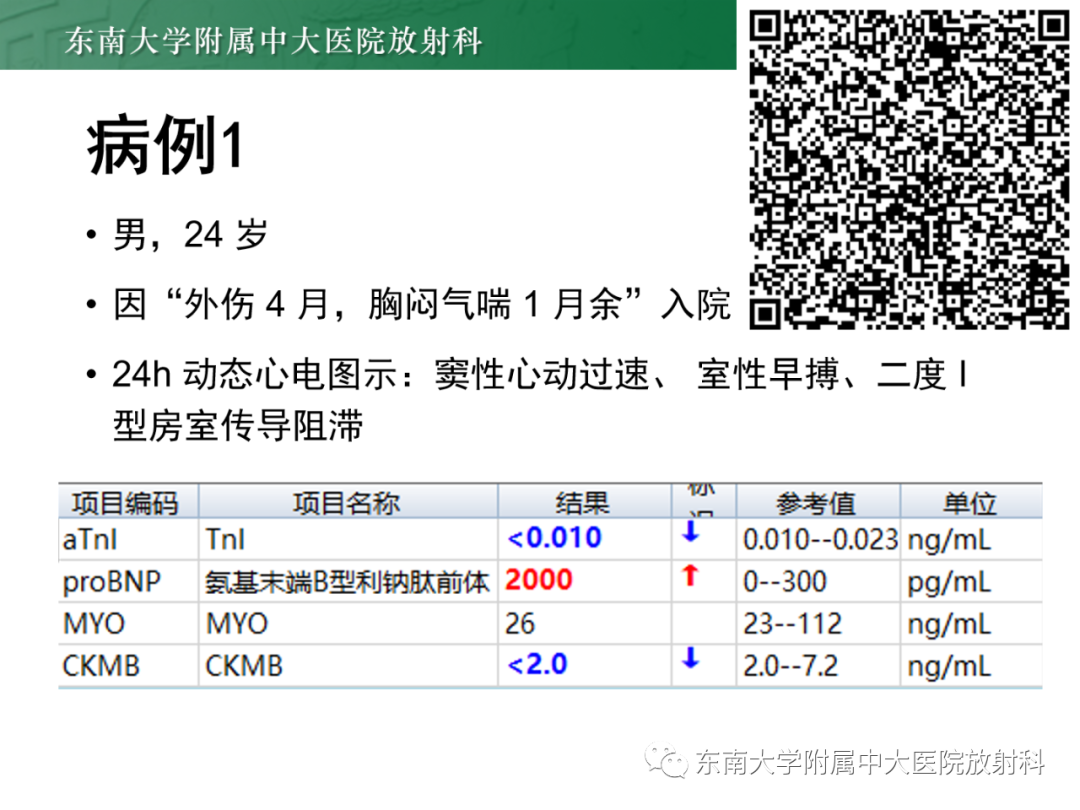Click the <2.0 result value
The image size is (1080, 810).
537,665
